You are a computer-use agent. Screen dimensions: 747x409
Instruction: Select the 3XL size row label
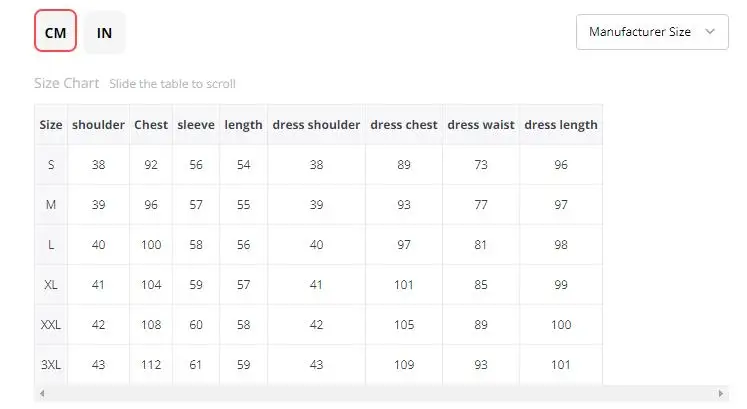(51, 365)
